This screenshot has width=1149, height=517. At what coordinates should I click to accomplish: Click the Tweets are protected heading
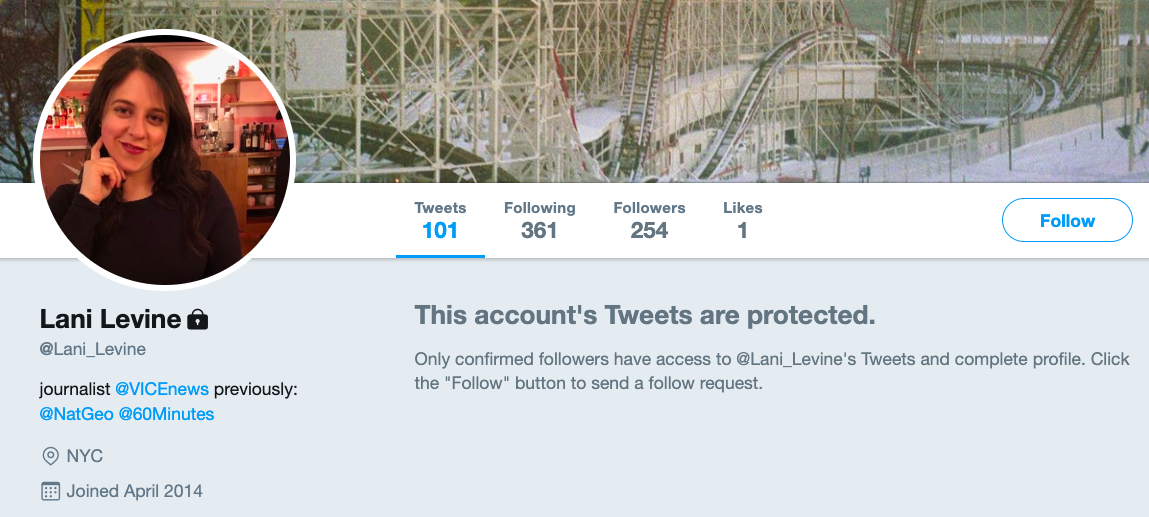point(645,316)
